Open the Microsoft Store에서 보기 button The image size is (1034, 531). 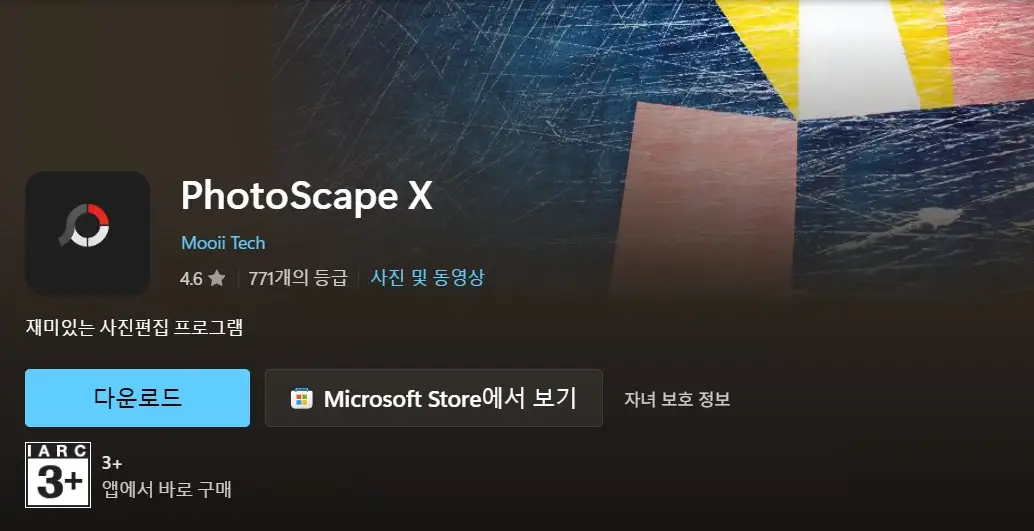[434, 398]
